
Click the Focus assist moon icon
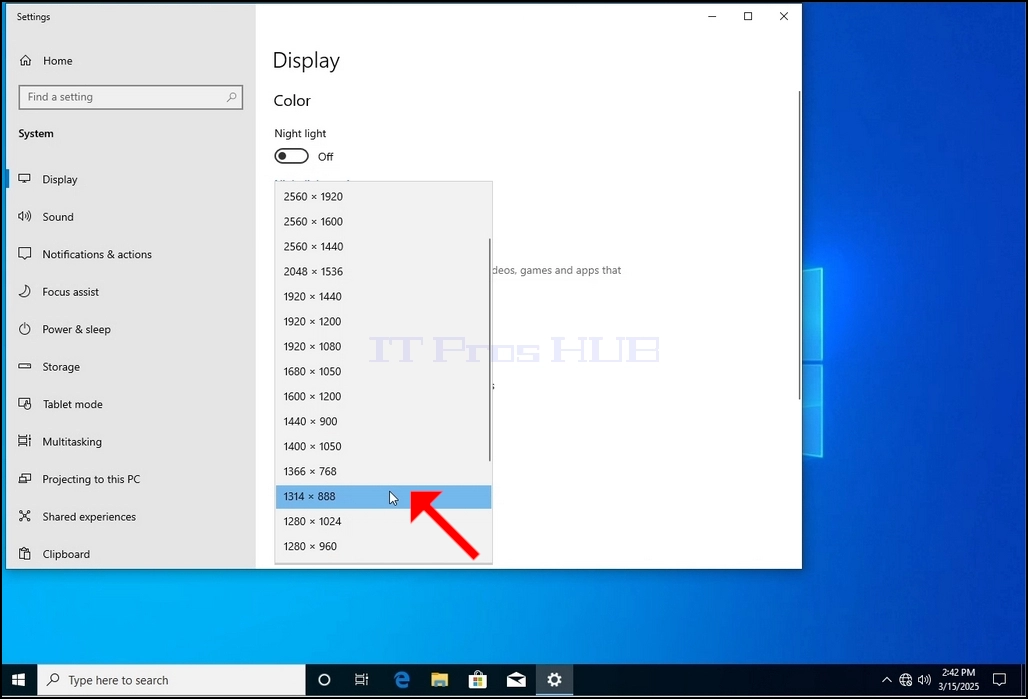tap(25, 291)
